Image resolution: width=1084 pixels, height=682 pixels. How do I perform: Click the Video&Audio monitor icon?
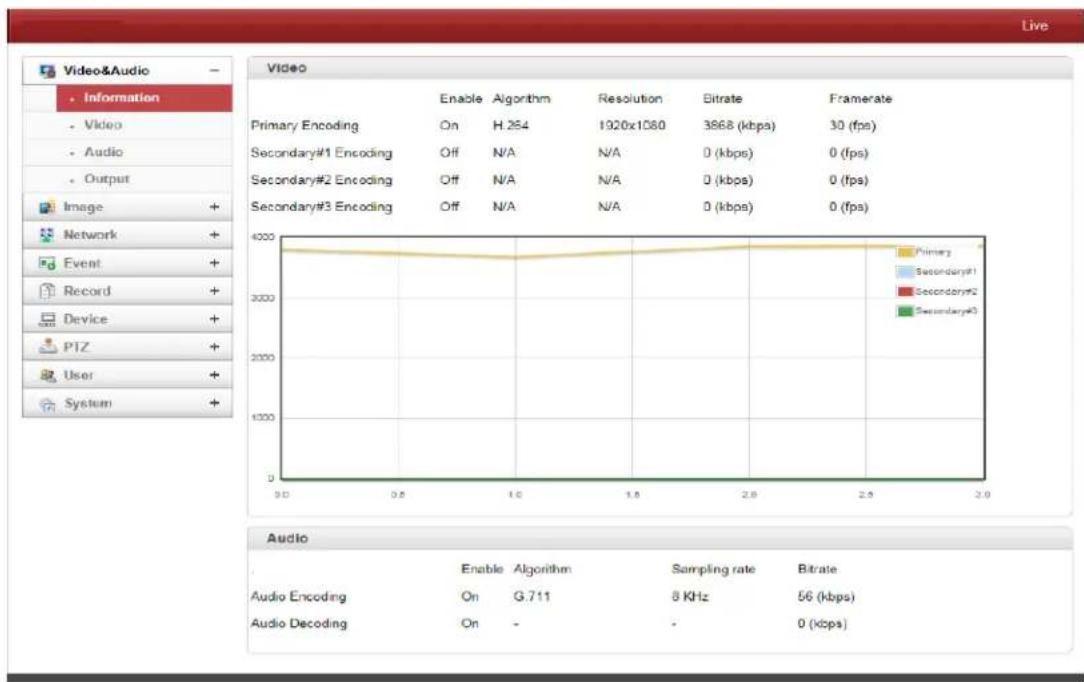(47, 70)
